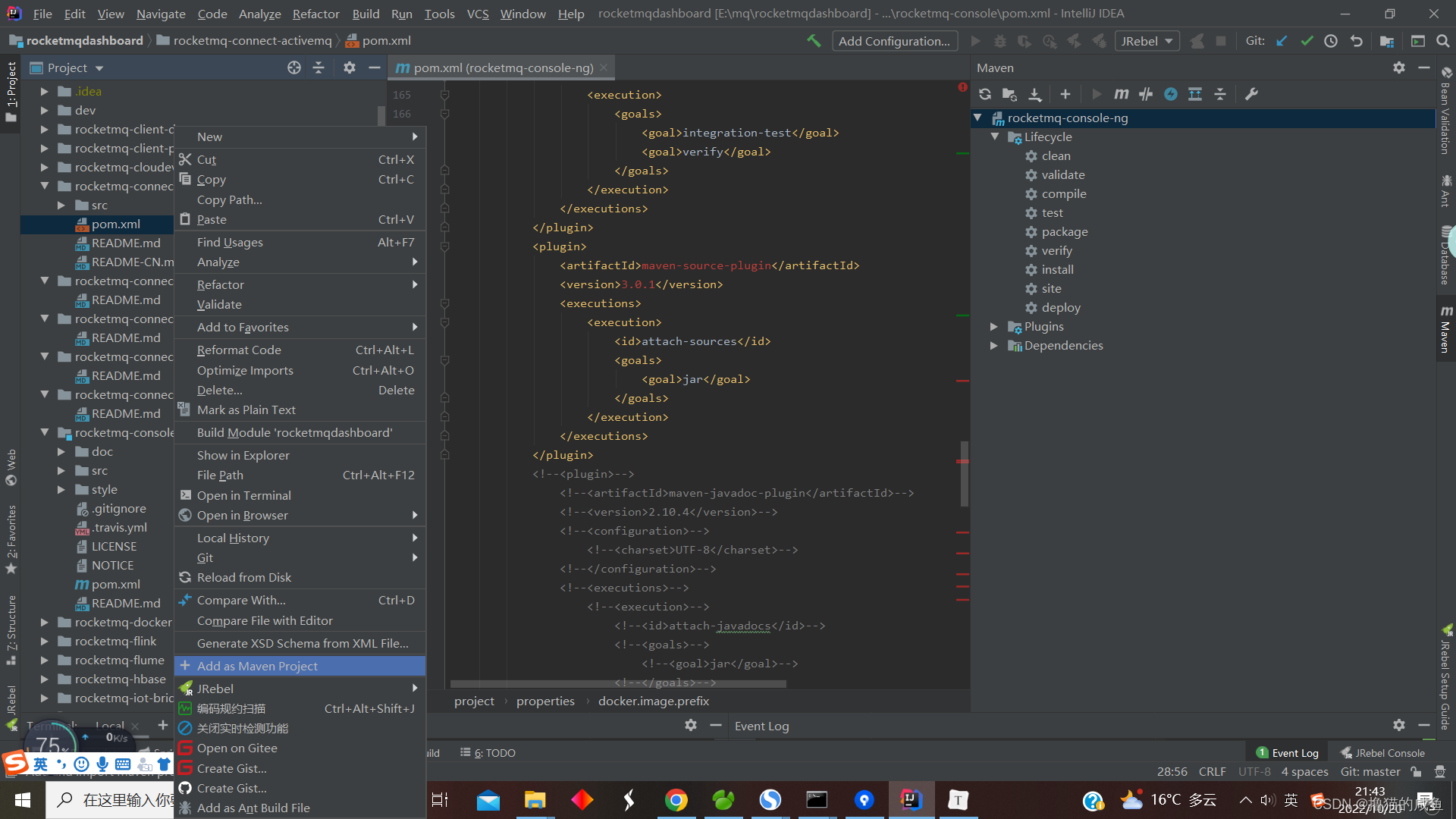Open Maven side tool tab
This screenshot has height=819, width=1456.
(x=1446, y=329)
